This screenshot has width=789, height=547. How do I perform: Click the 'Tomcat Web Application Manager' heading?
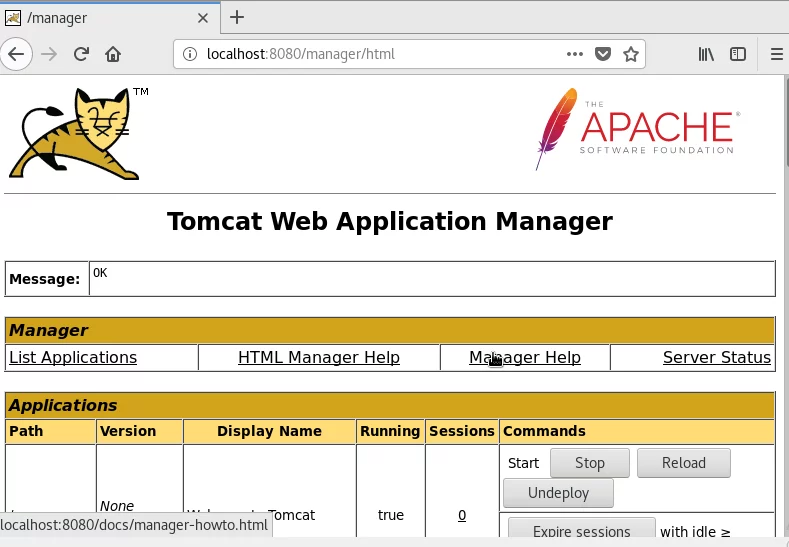(390, 221)
